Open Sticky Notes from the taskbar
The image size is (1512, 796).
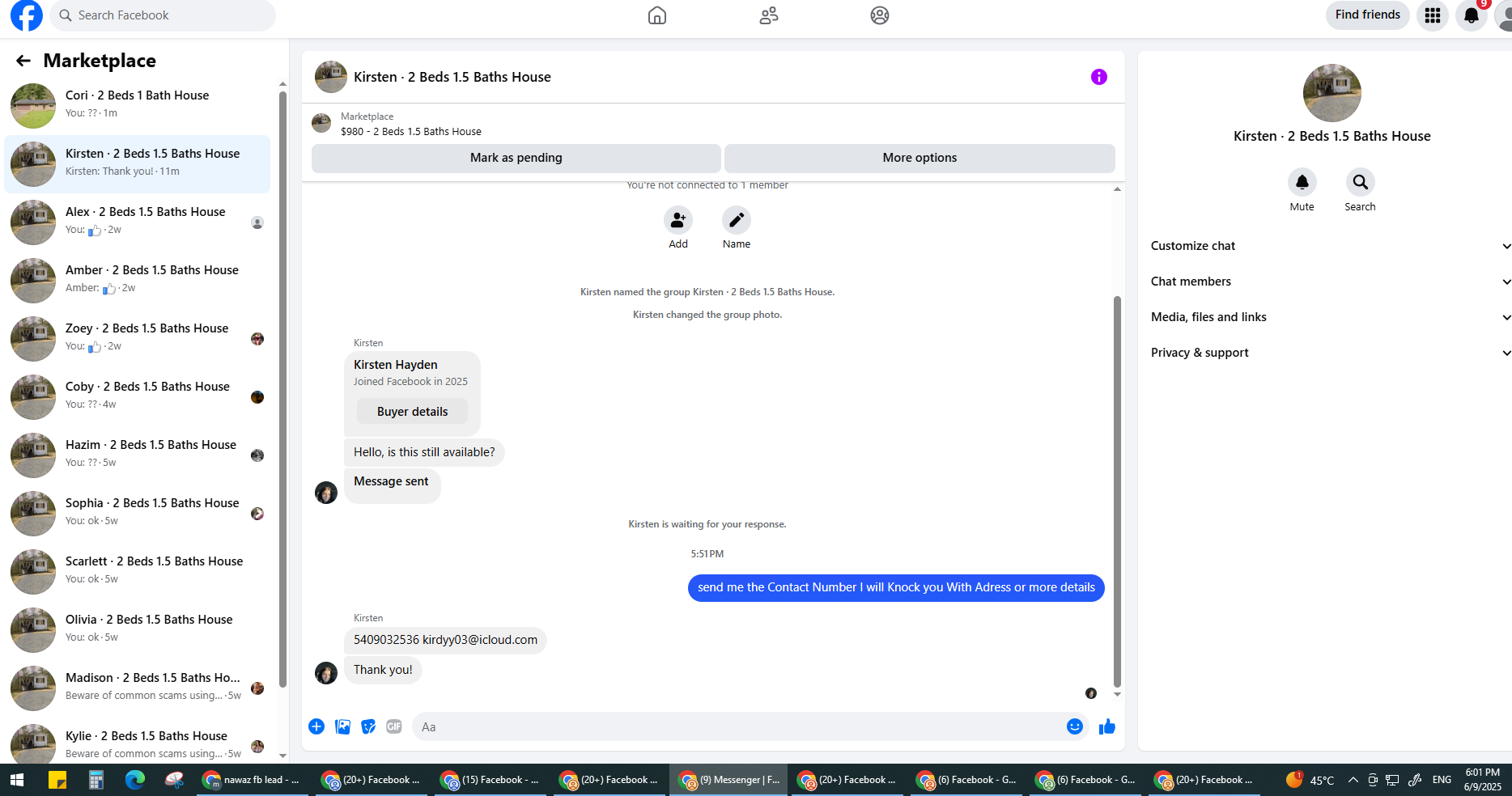tap(57, 780)
